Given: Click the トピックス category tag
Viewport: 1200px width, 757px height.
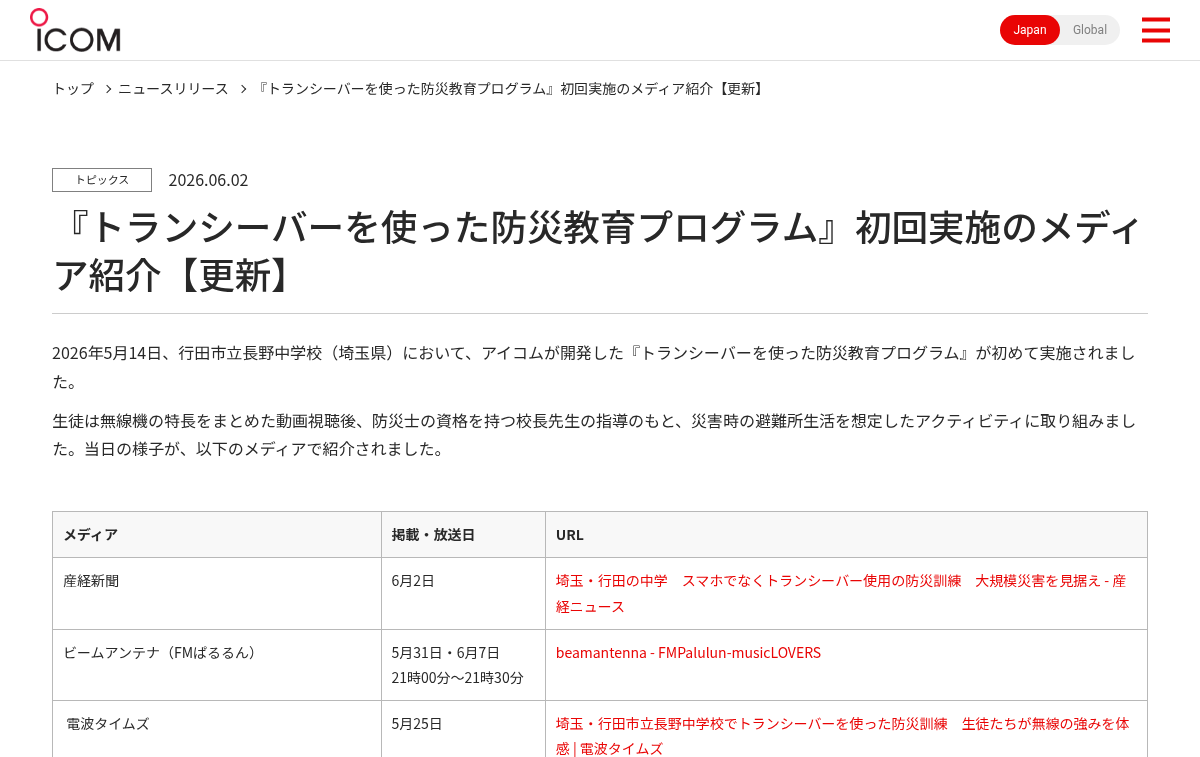Looking at the screenshot, I should click(x=102, y=180).
